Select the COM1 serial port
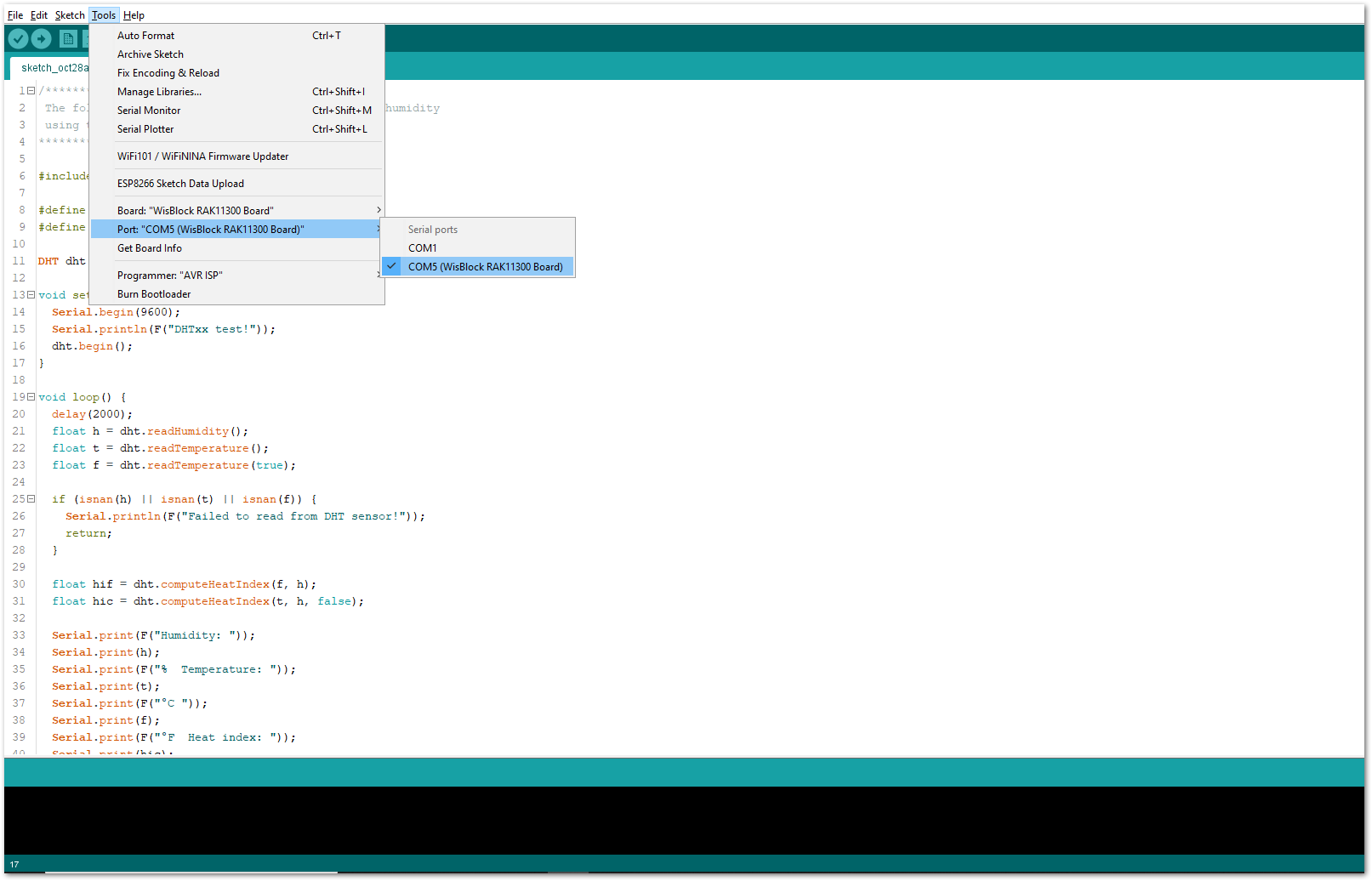Image resolution: width=1372 pixels, height=881 pixels. pyautogui.click(x=478, y=248)
